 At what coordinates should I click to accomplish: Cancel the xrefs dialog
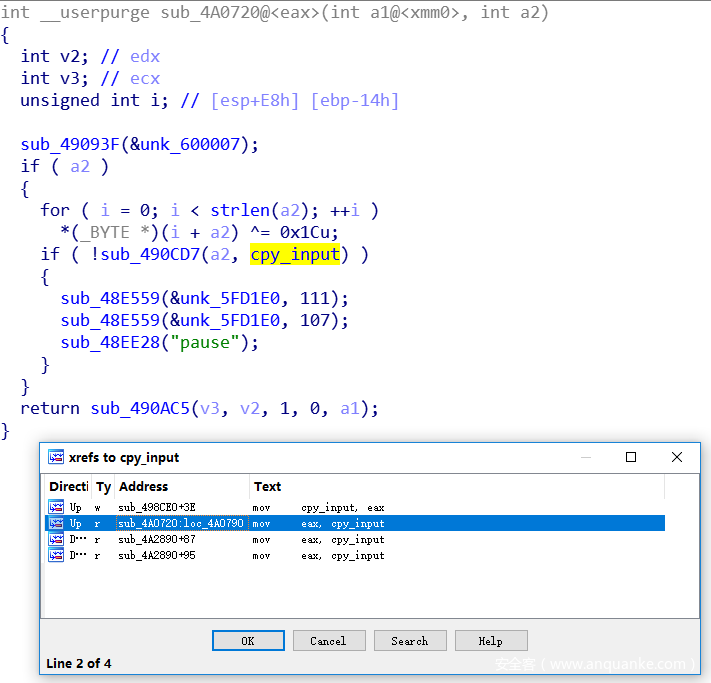tap(328, 641)
